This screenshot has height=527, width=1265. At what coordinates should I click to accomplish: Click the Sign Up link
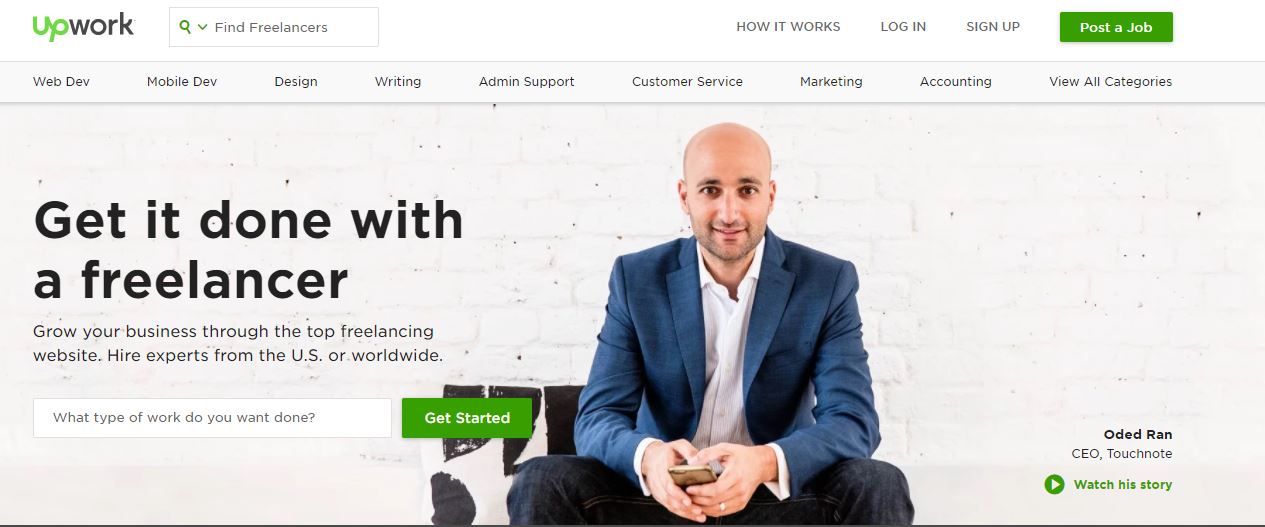coord(993,27)
